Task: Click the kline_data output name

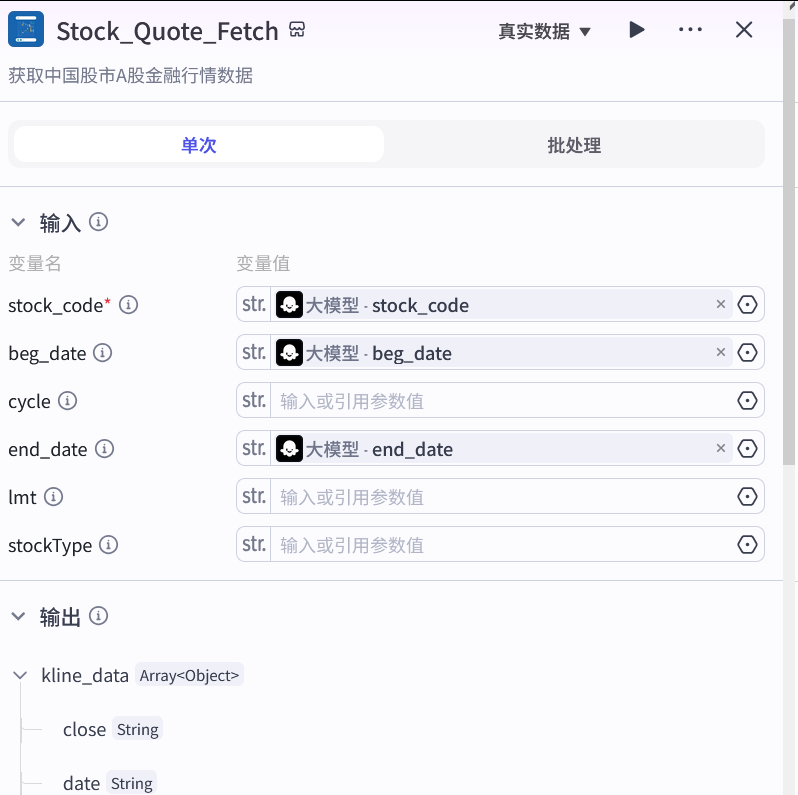Action: pyautogui.click(x=85, y=675)
